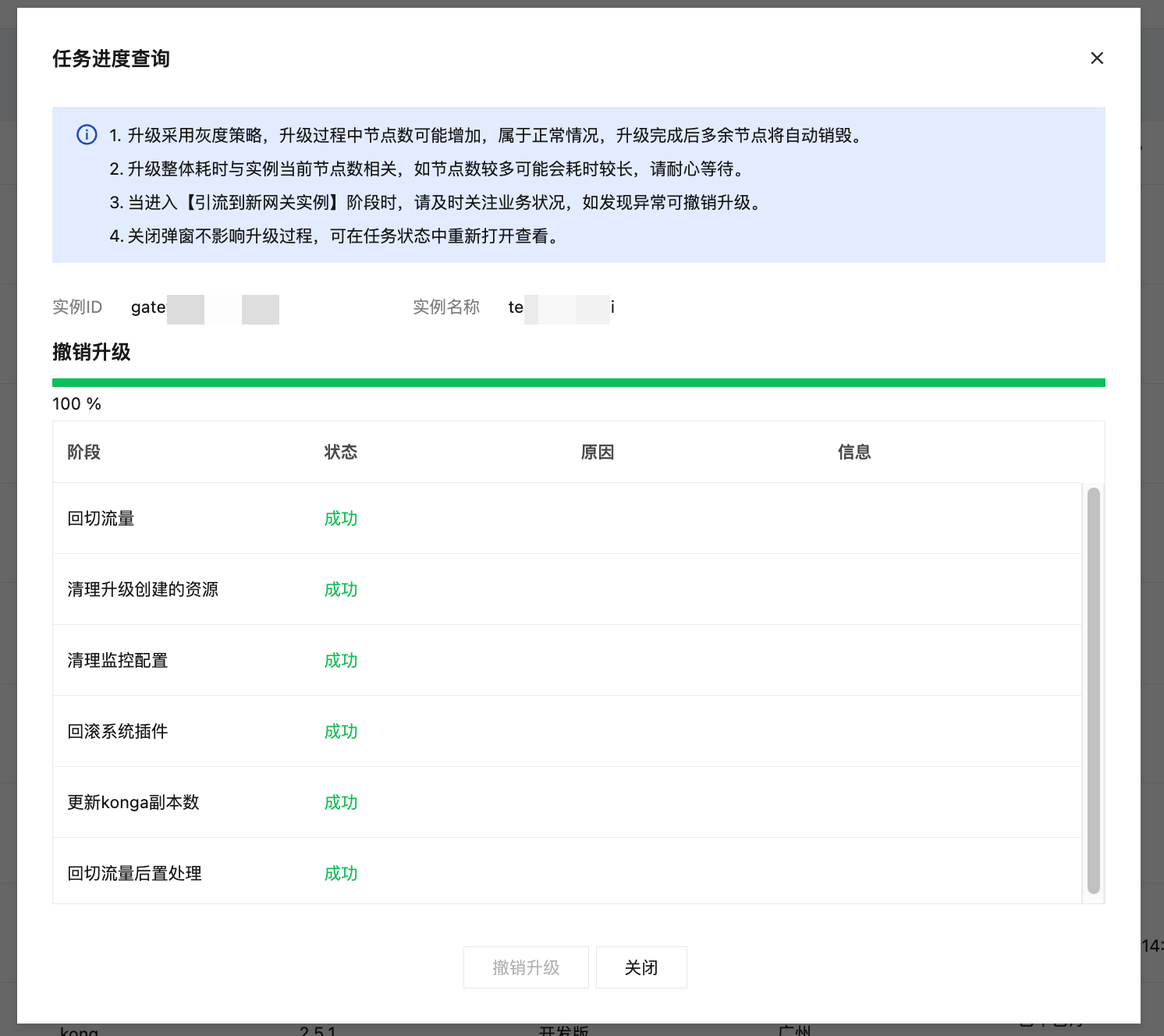Click 成功 status of 回滚系统插件
Viewport: 1164px width, 1036px height.
[x=341, y=732]
